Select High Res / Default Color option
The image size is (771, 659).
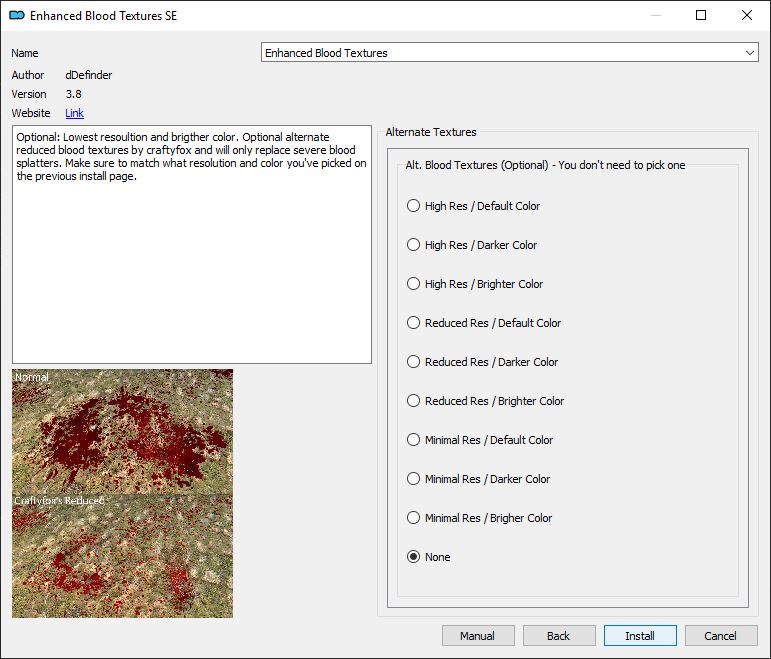coord(414,206)
